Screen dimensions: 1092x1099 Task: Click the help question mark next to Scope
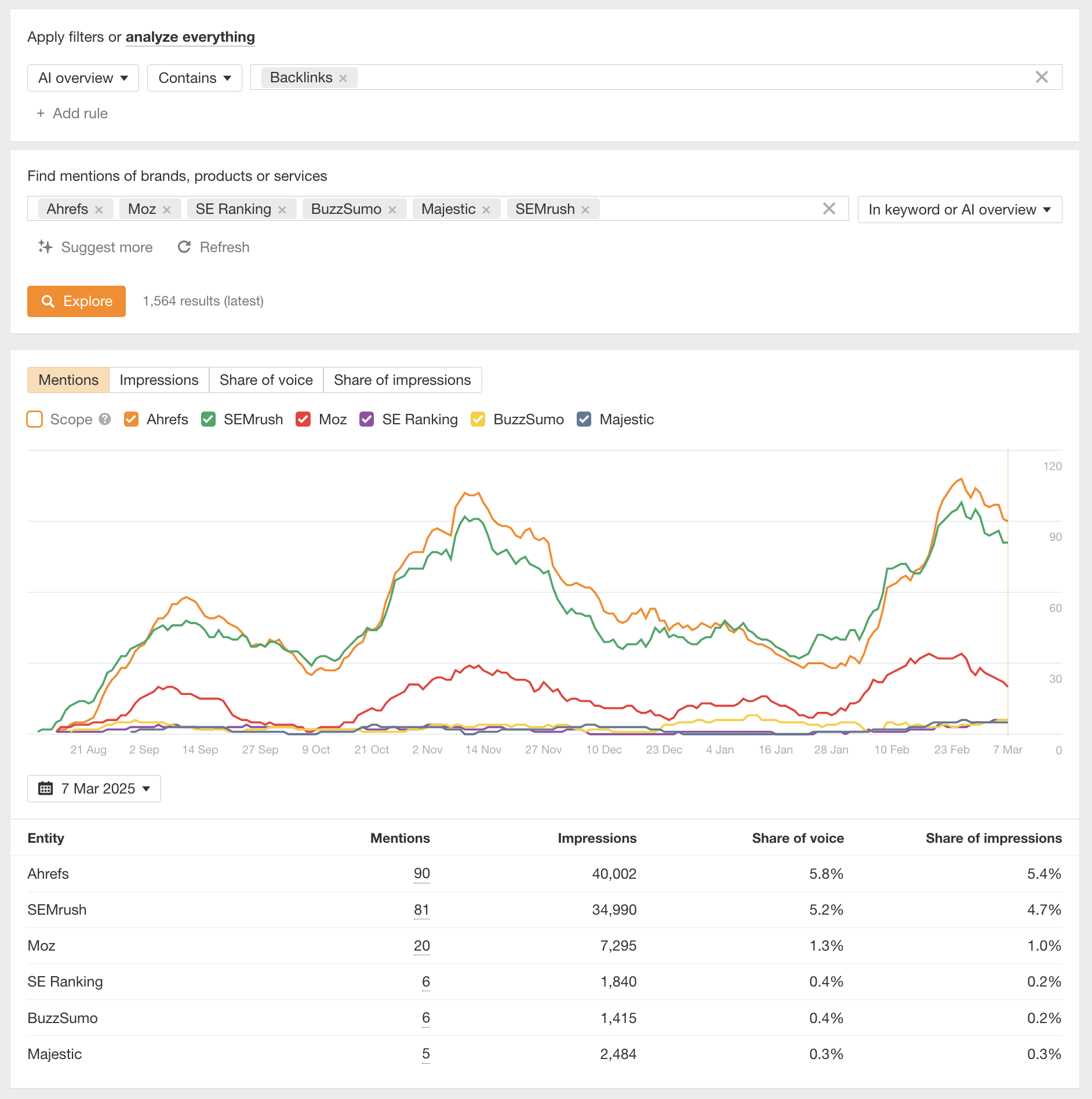tap(104, 419)
